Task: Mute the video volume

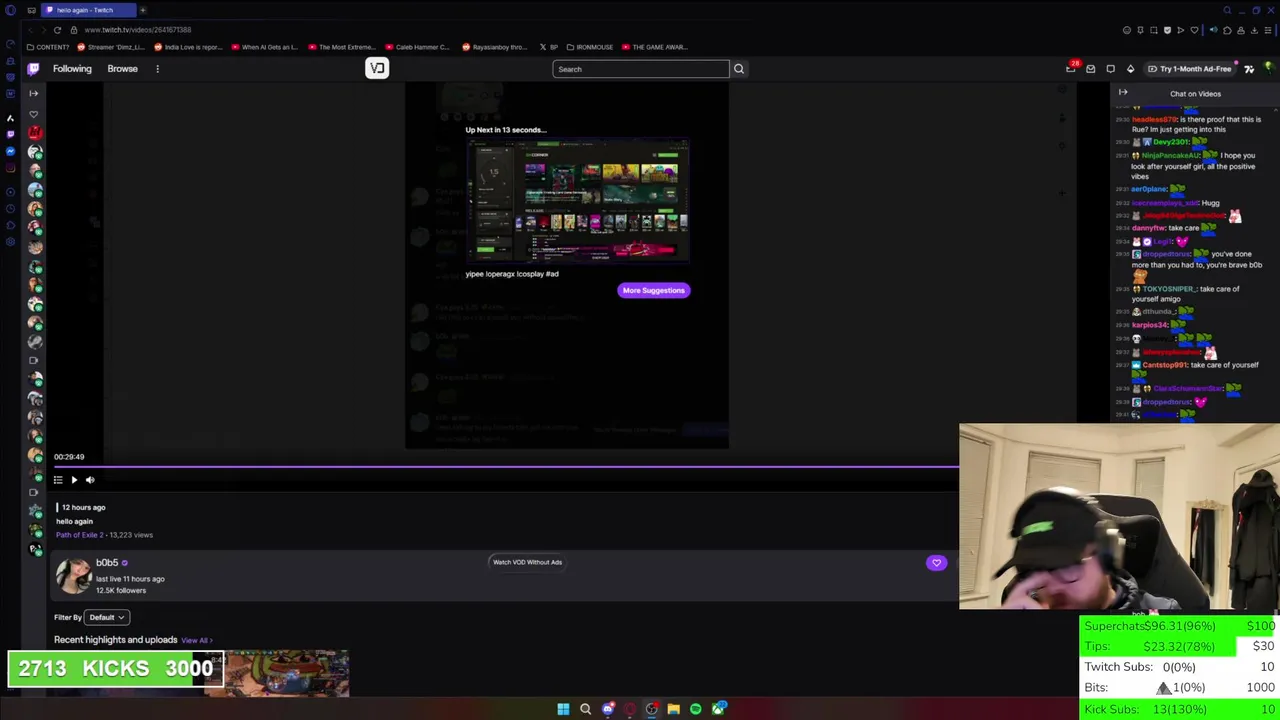Action: [90, 480]
